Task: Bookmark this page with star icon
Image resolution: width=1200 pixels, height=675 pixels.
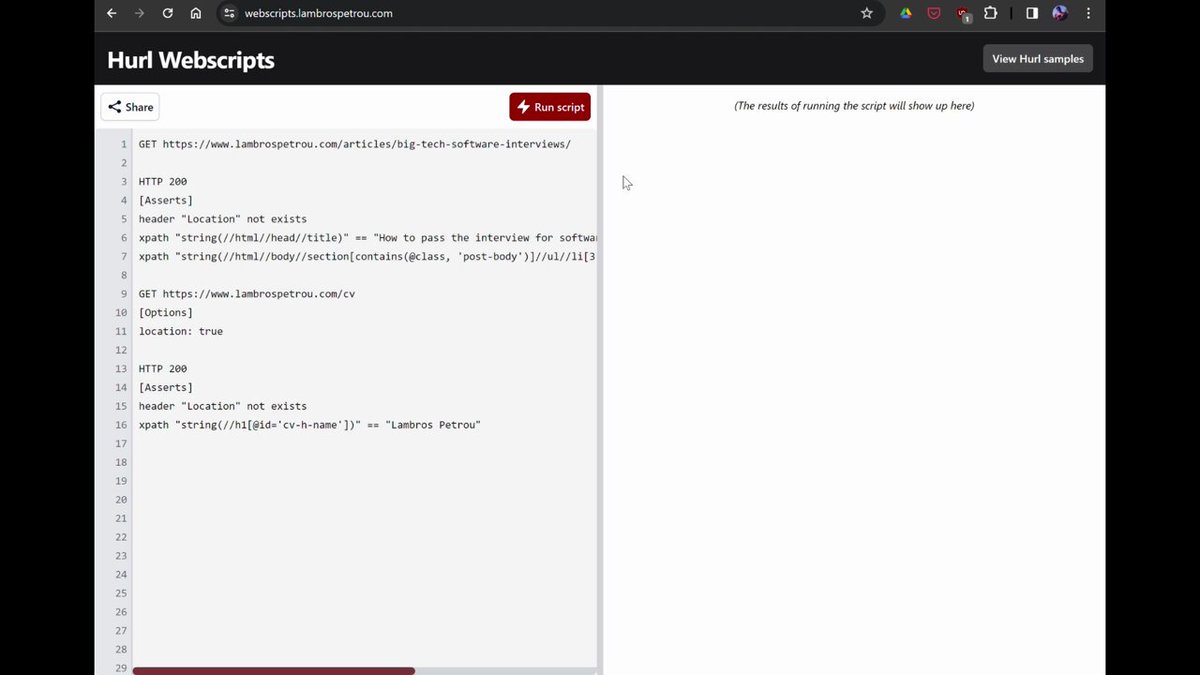Action: pyautogui.click(x=867, y=13)
